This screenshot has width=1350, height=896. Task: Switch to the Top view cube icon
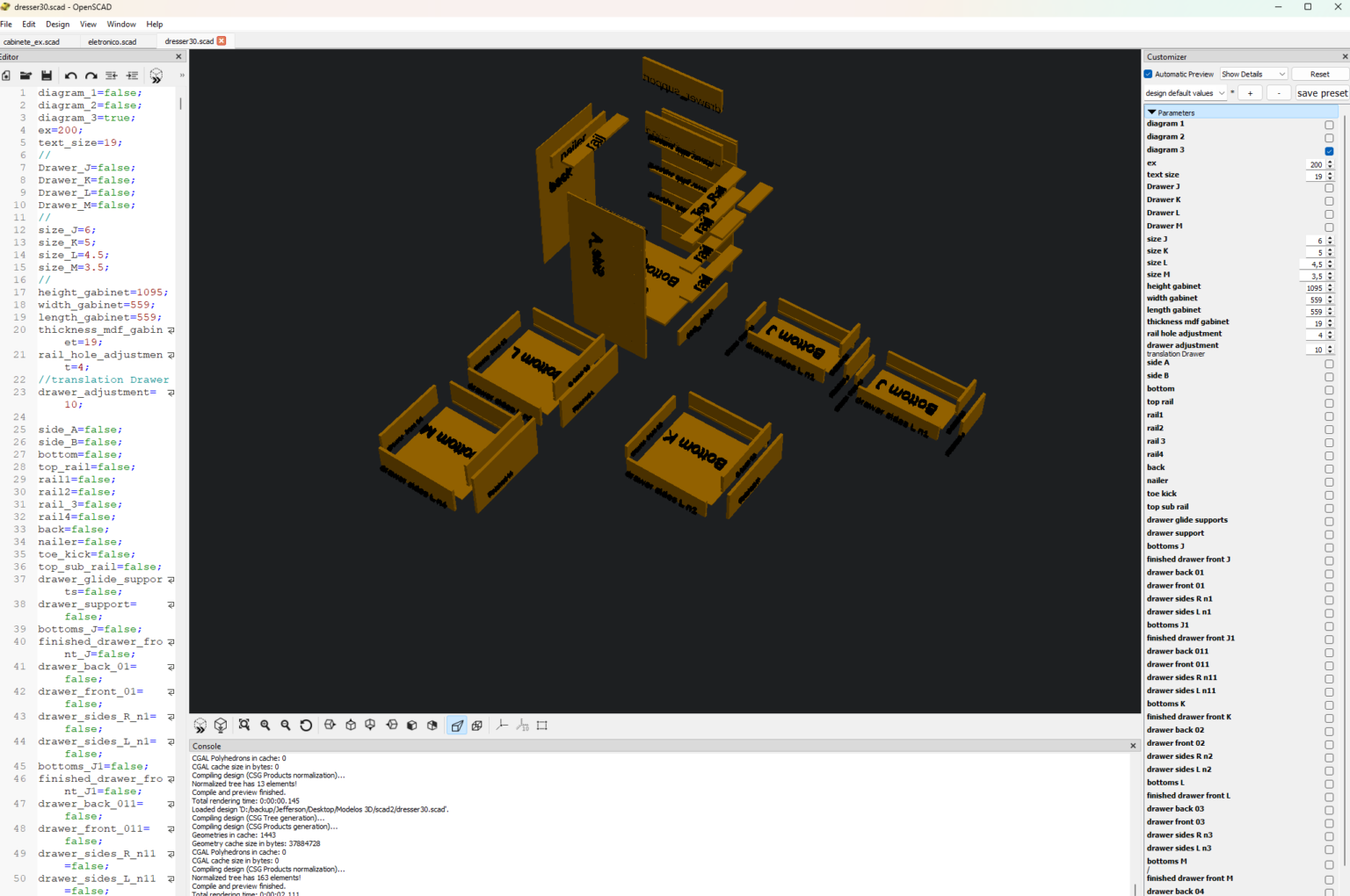(x=351, y=726)
